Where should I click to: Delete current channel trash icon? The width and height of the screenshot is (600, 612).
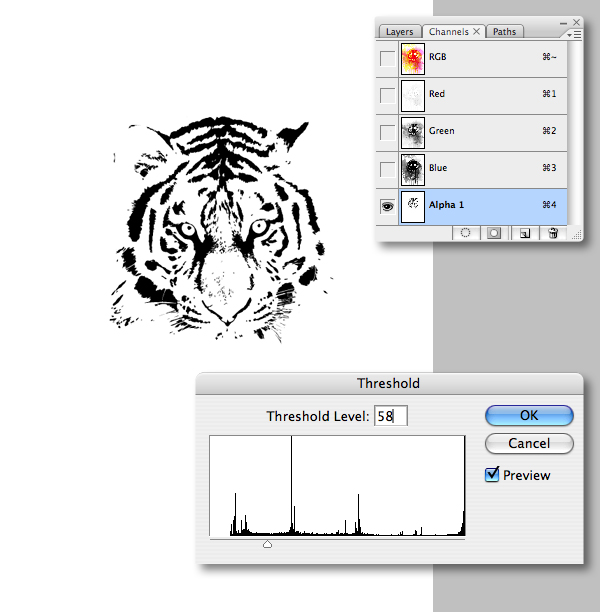point(553,233)
